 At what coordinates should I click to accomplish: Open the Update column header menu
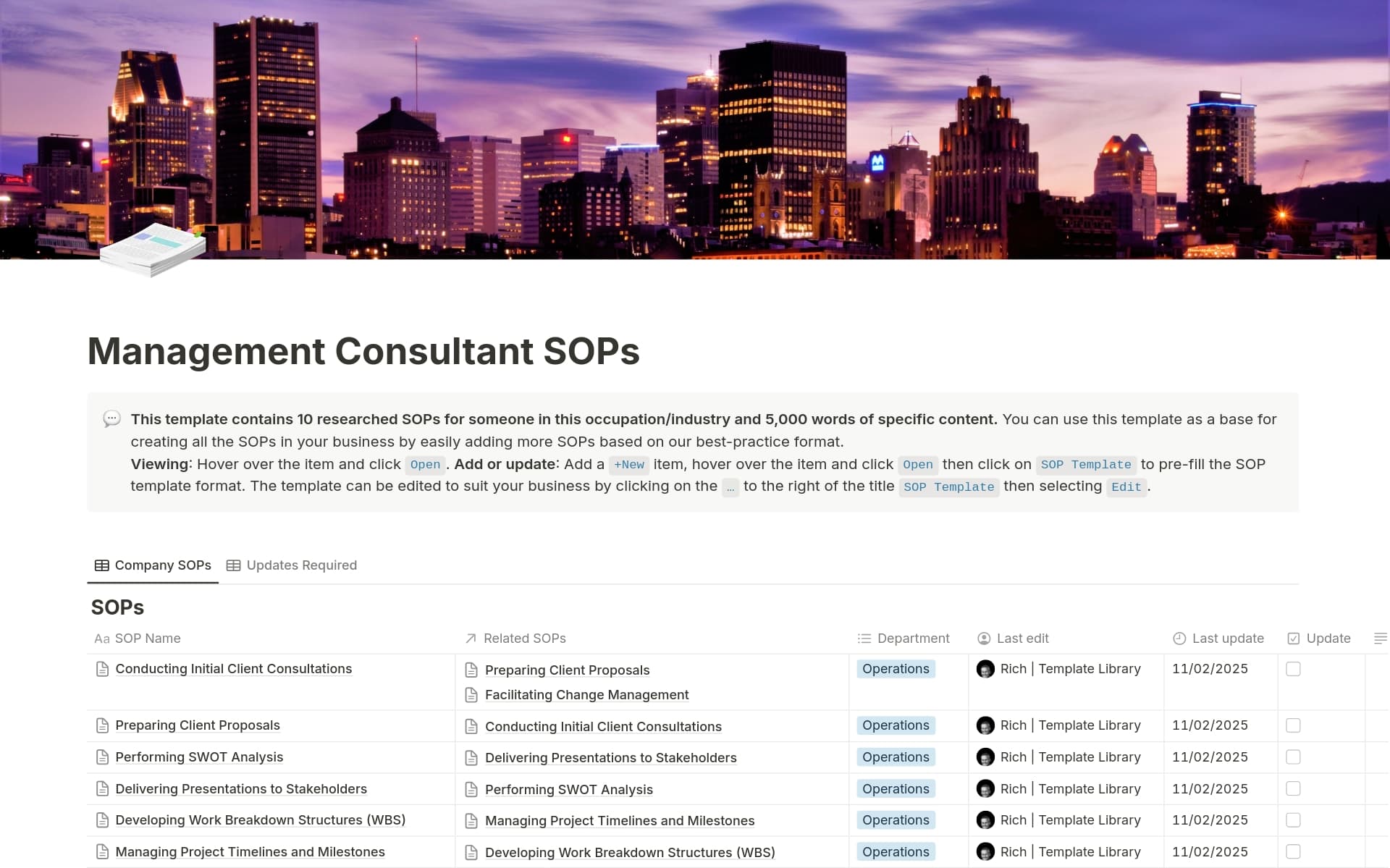[1327, 639]
